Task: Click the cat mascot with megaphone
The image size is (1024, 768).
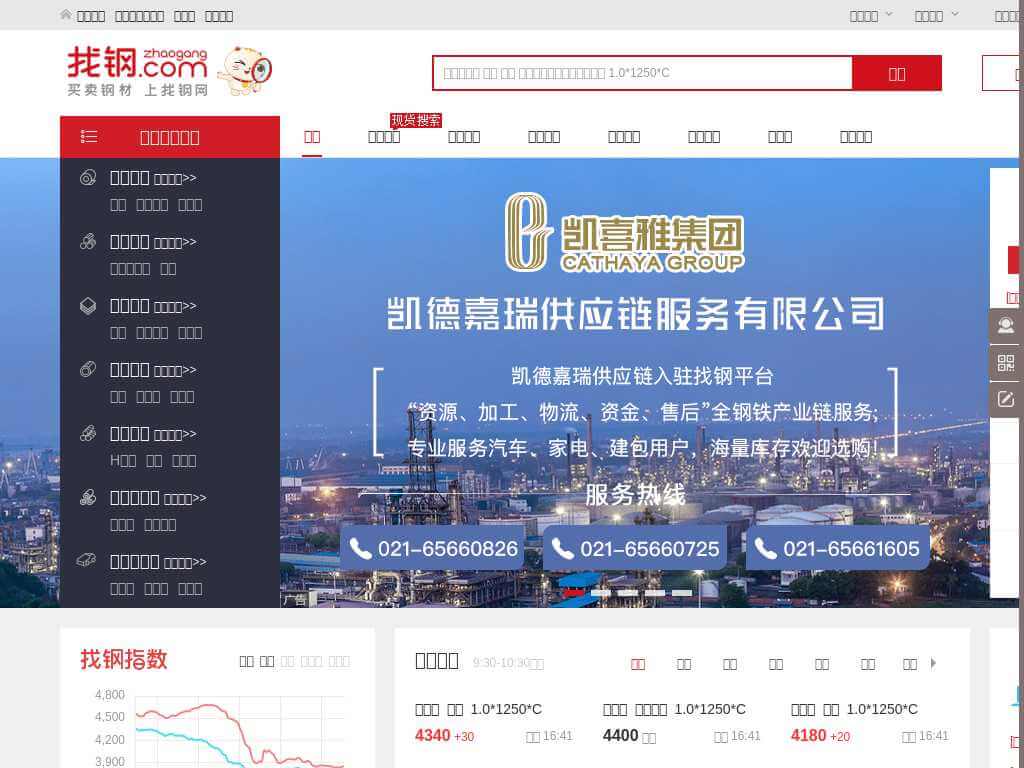Action: [244, 71]
